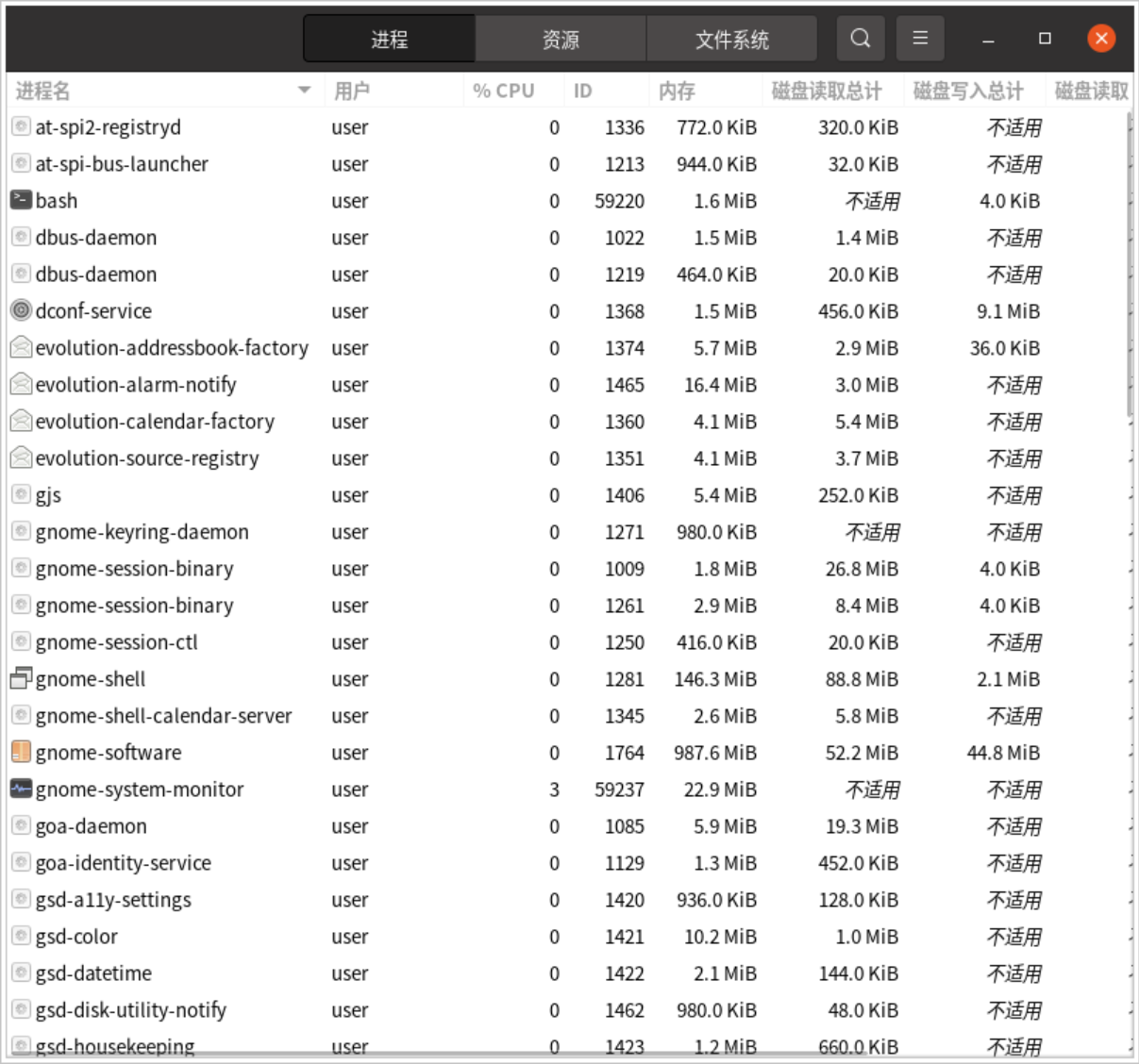Maximize the system monitor window
Screen dimensions: 1139x1064
point(1045,39)
